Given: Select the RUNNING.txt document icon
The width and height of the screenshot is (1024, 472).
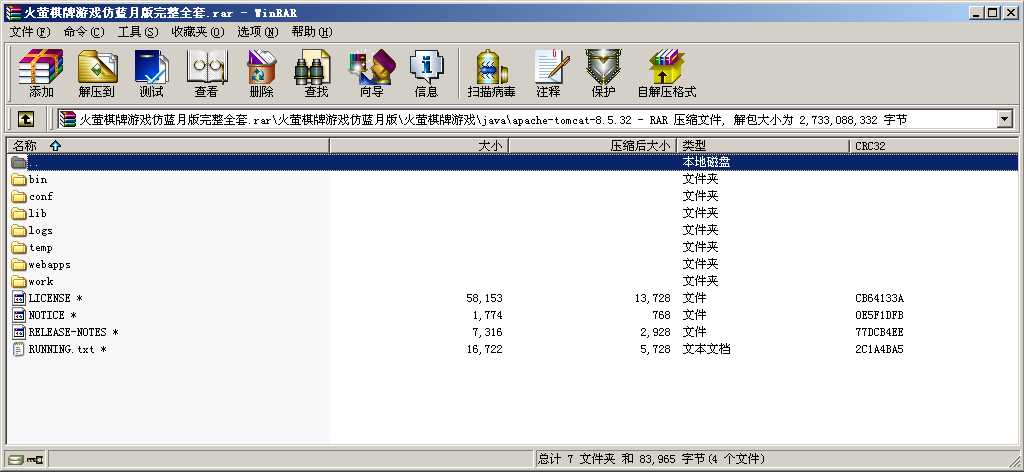Looking at the screenshot, I should point(19,349).
